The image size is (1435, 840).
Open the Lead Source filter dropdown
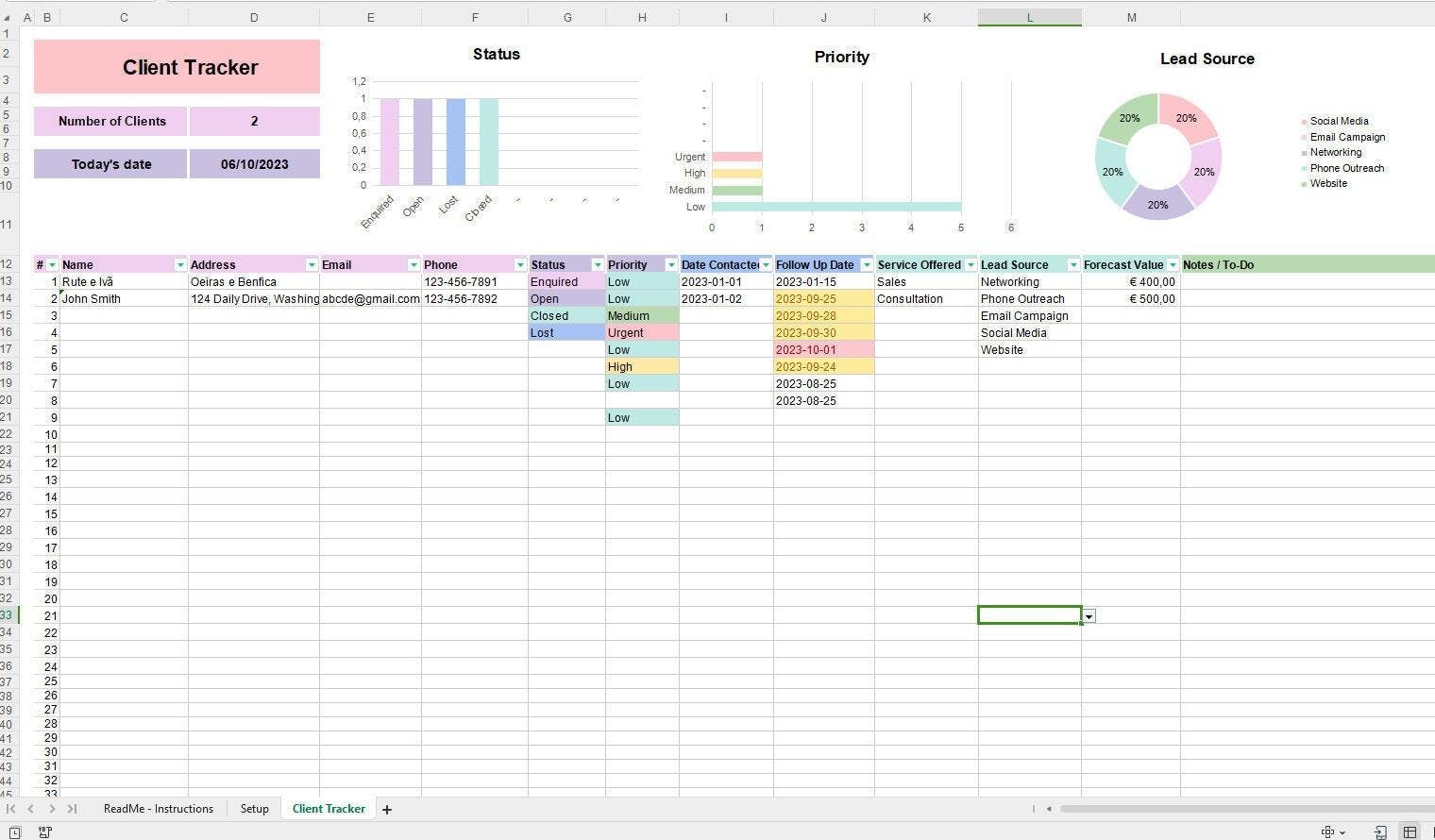tap(1072, 265)
